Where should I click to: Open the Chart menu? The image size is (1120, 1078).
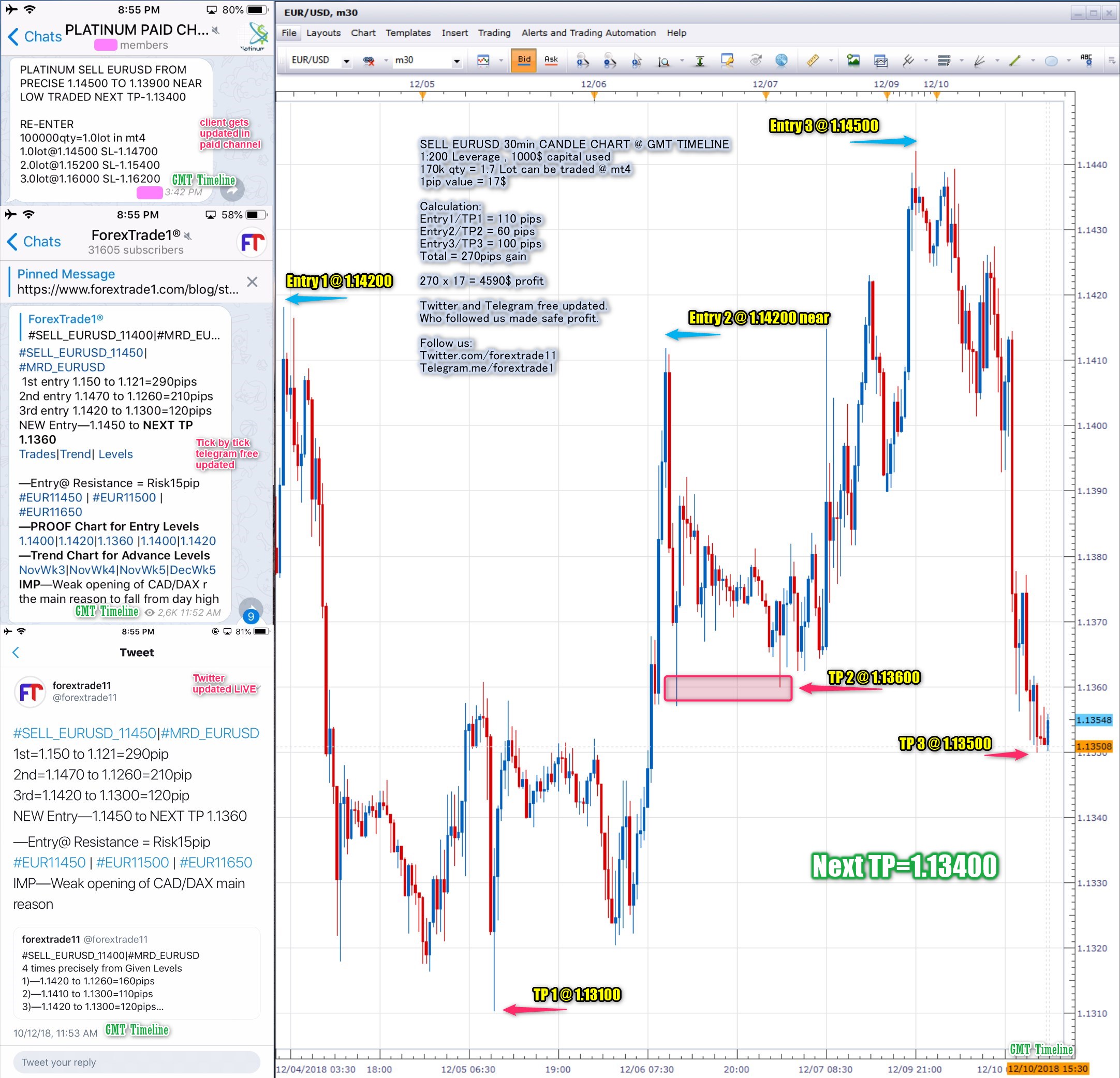[x=363, y=33]
